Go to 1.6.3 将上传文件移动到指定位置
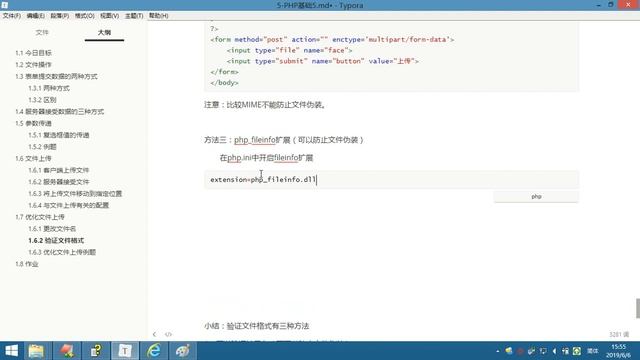The height and width of the screenshot is (360, 640). tap(75, 193)
